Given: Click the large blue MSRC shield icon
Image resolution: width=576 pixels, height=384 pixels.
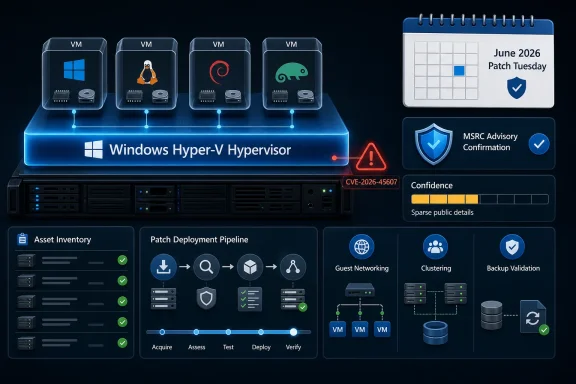Looking at the screenshot, I should click(x=434, y=144).
